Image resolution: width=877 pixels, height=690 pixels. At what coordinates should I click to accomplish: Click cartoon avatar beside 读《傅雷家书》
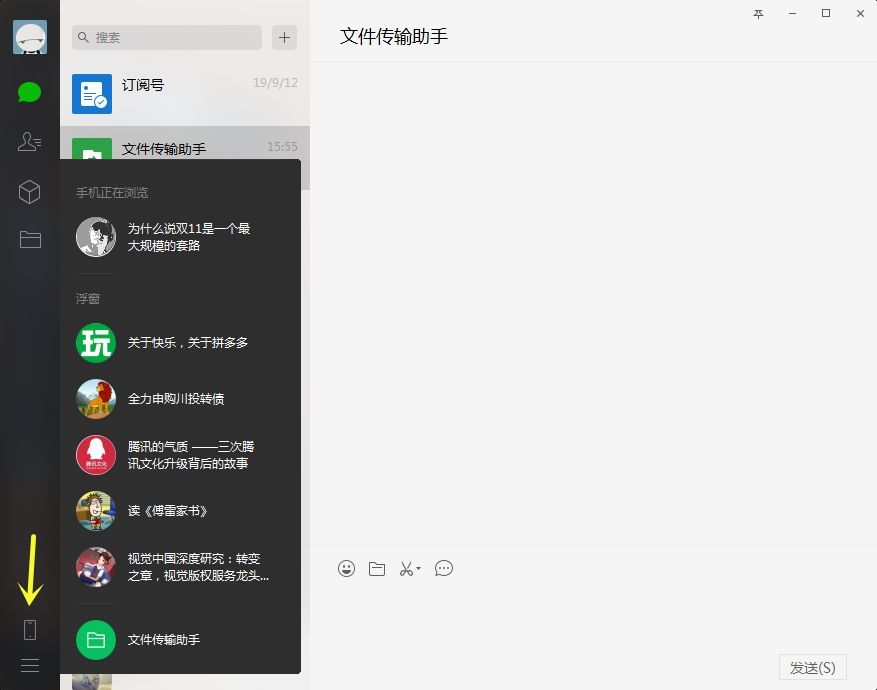[x=96, y=511]
